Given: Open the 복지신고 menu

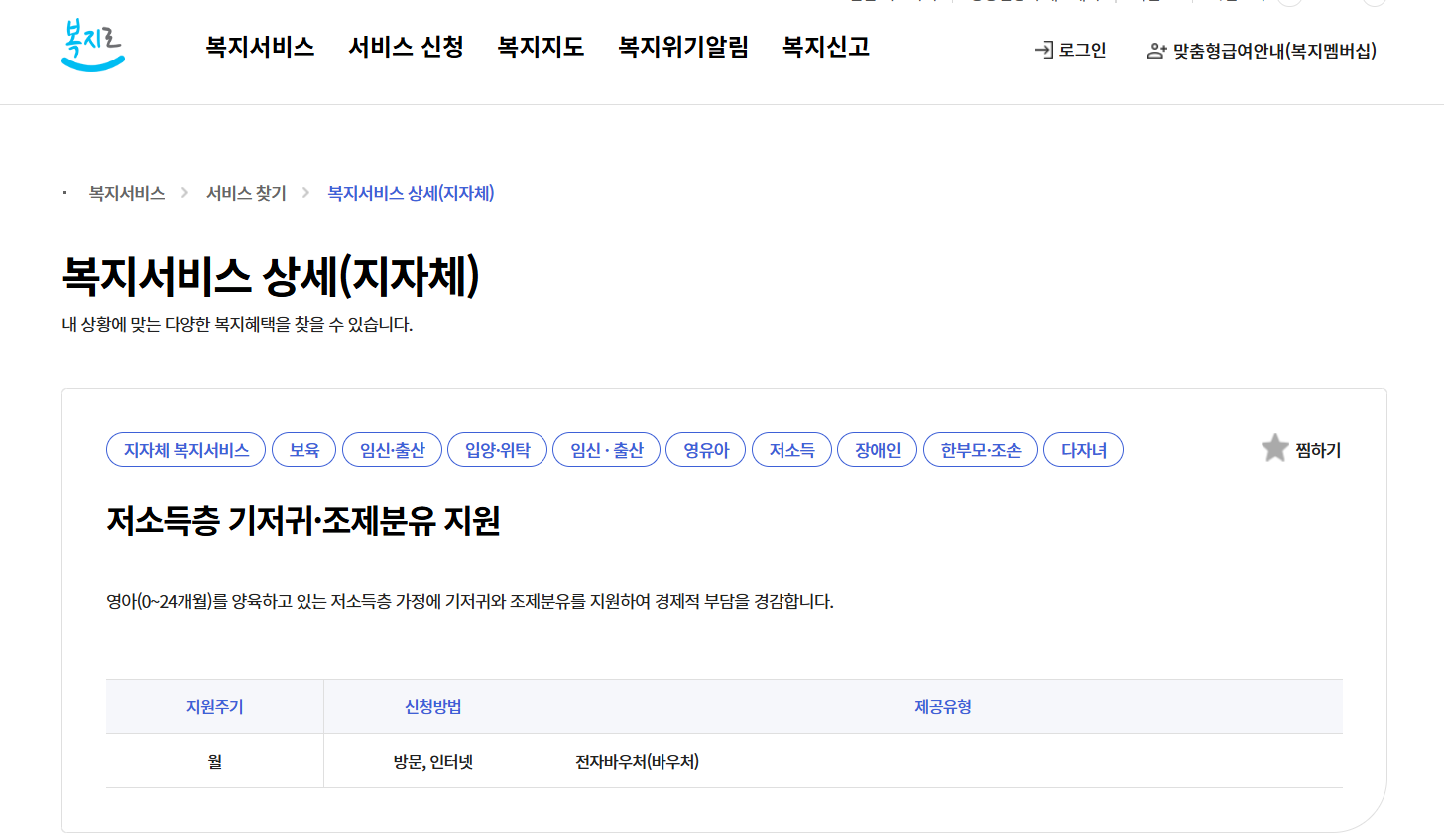Looking at the screenshot, I should pyautogui.click(x=825, y=46).
